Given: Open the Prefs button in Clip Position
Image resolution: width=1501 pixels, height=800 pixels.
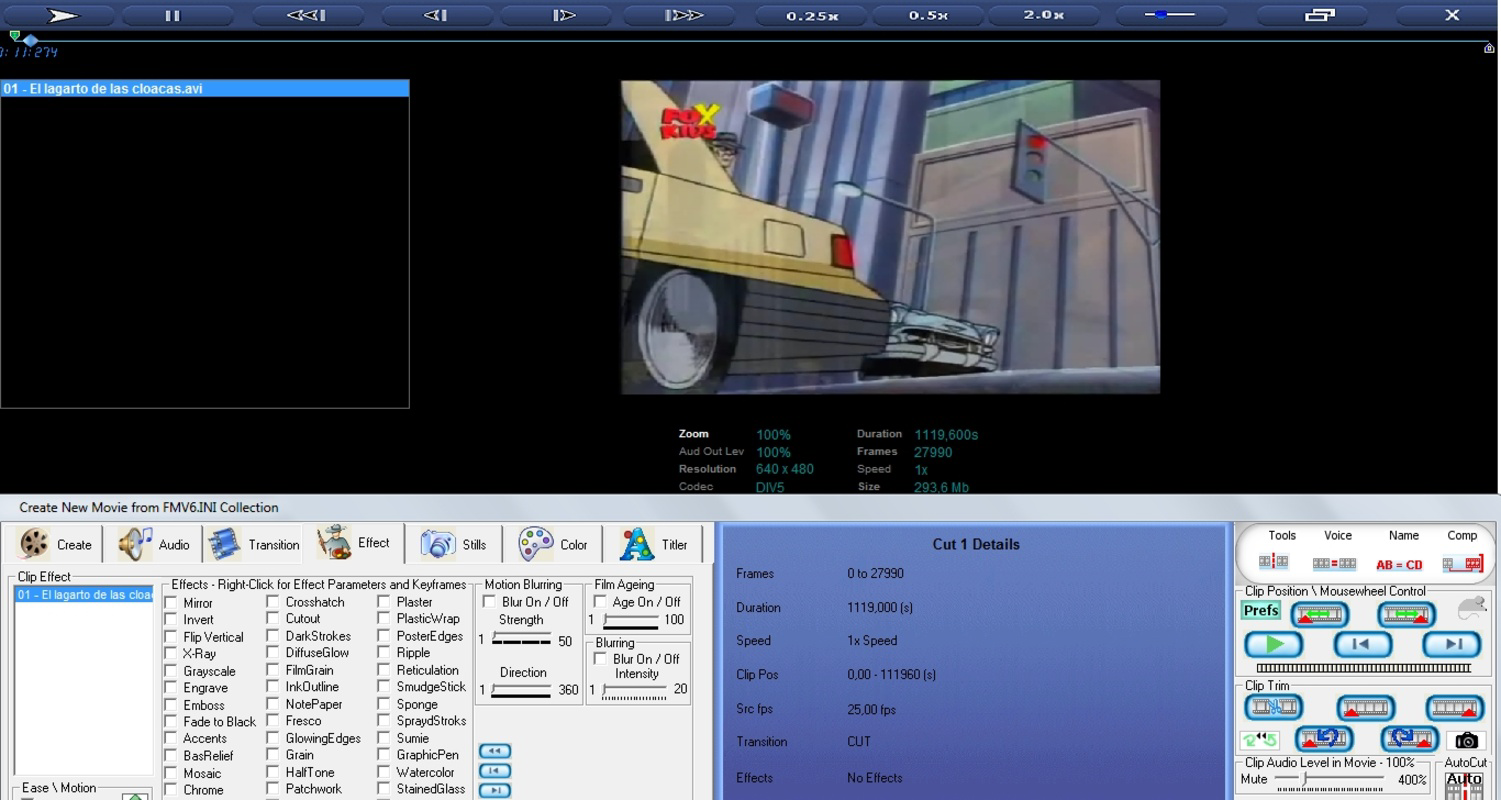Looking at the screenshot, I should click(1261, 610).
